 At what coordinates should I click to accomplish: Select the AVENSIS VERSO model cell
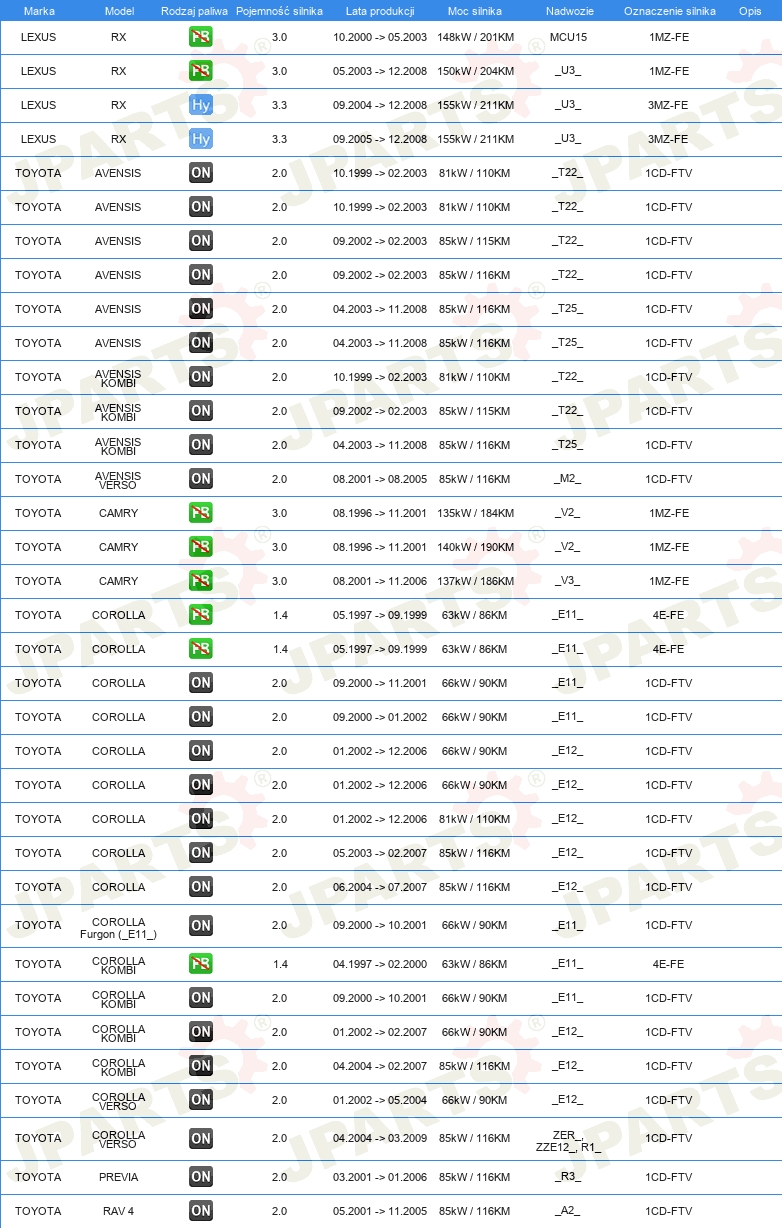click(x=119, y=479)
